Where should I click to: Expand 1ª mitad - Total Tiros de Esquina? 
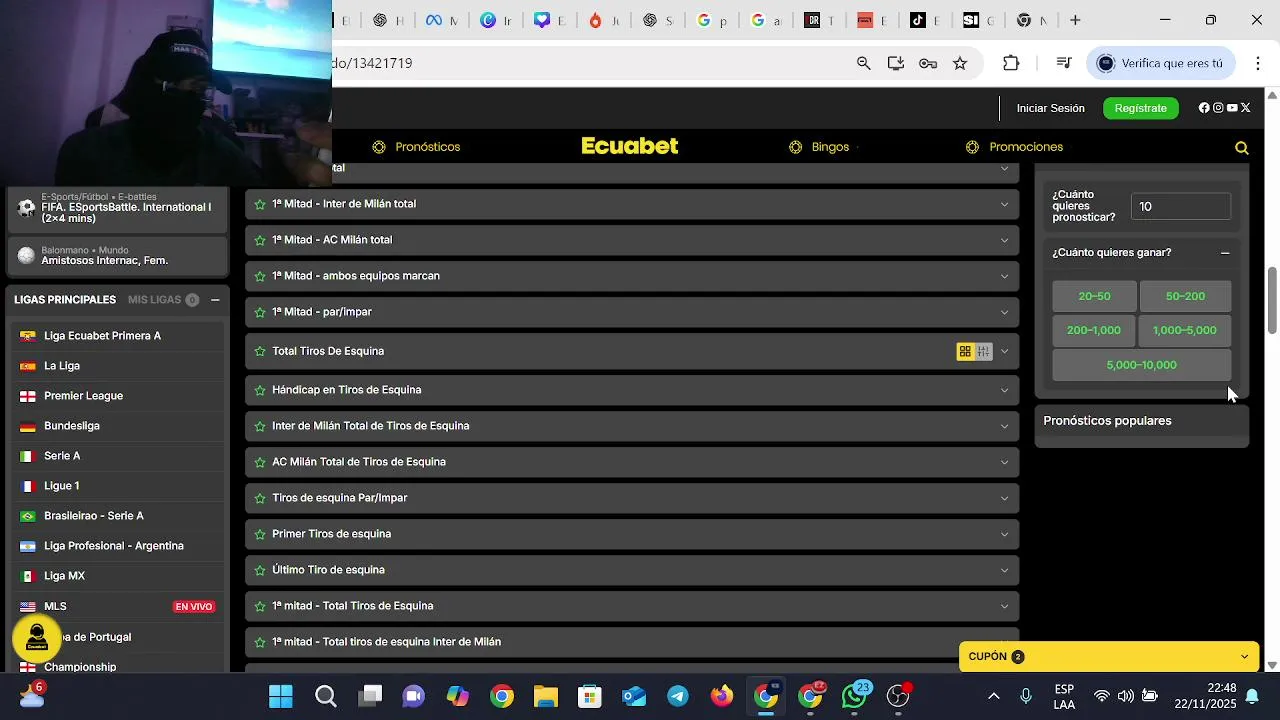point(632,606)
